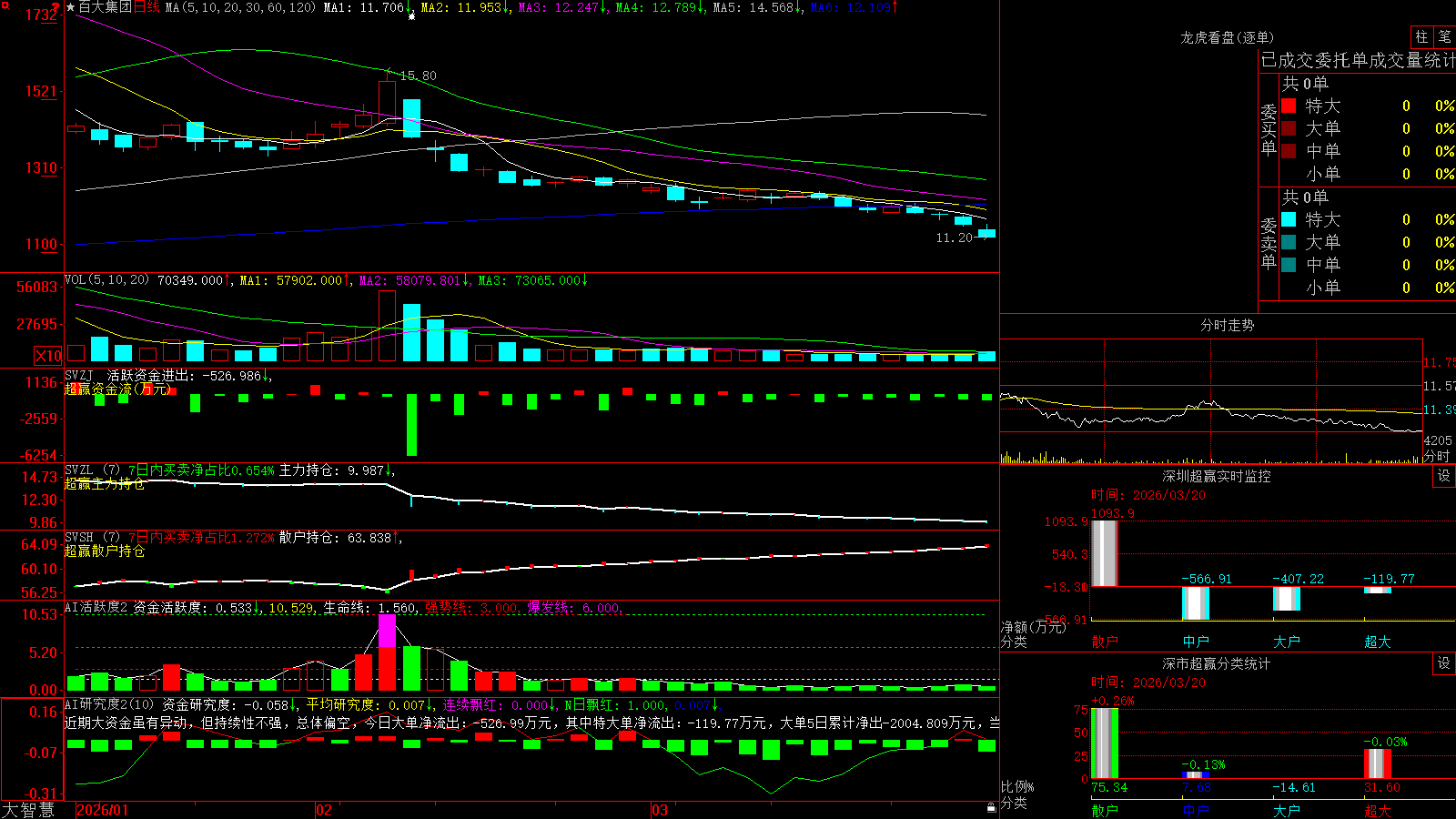
Task: Toggle the 笔 tick display mode
Action: pyautogui.click(x=1444, y=36)
